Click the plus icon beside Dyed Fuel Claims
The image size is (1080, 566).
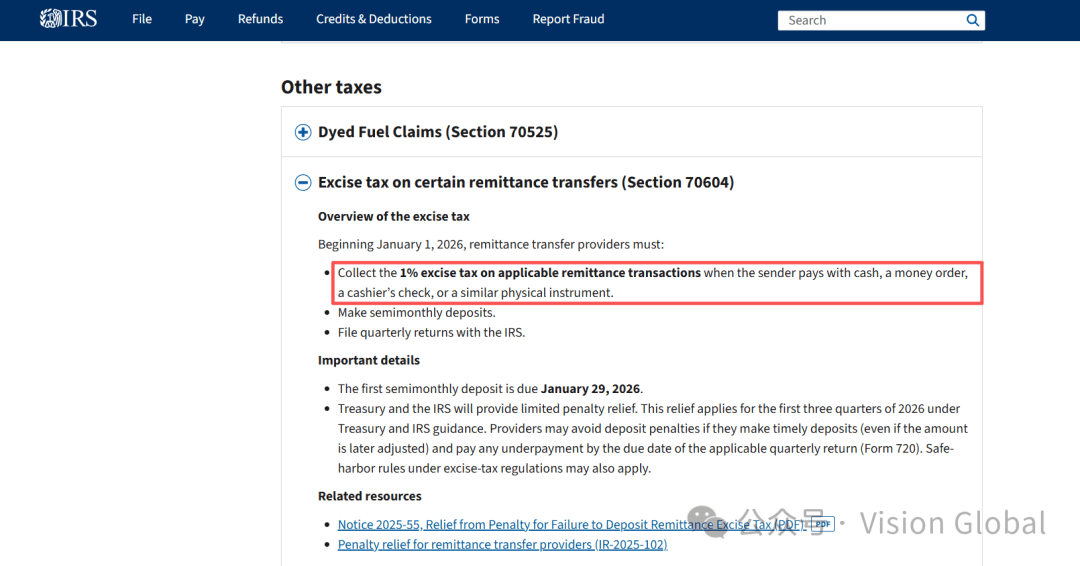pos(303,132)
